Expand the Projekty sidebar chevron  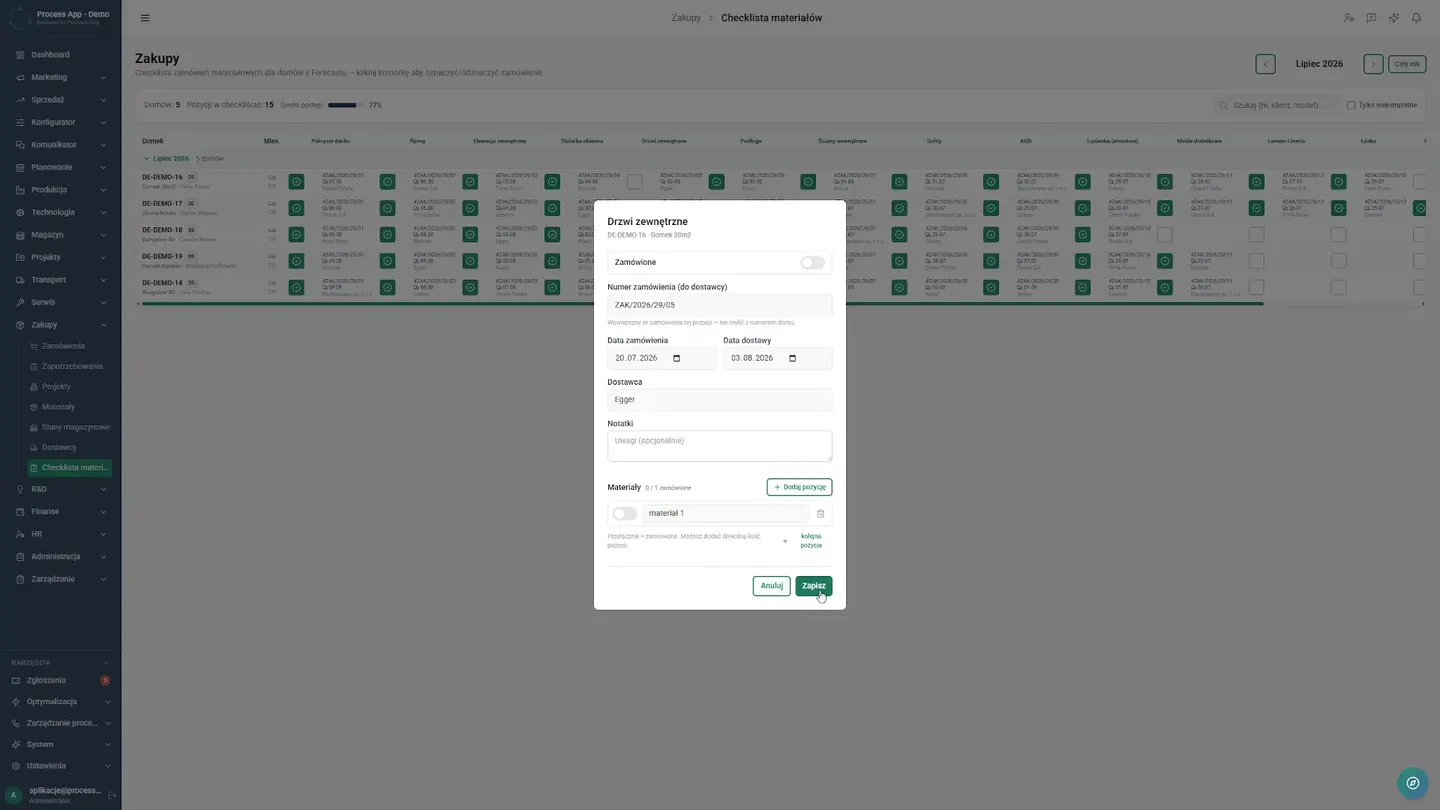(x=103, y=257)
